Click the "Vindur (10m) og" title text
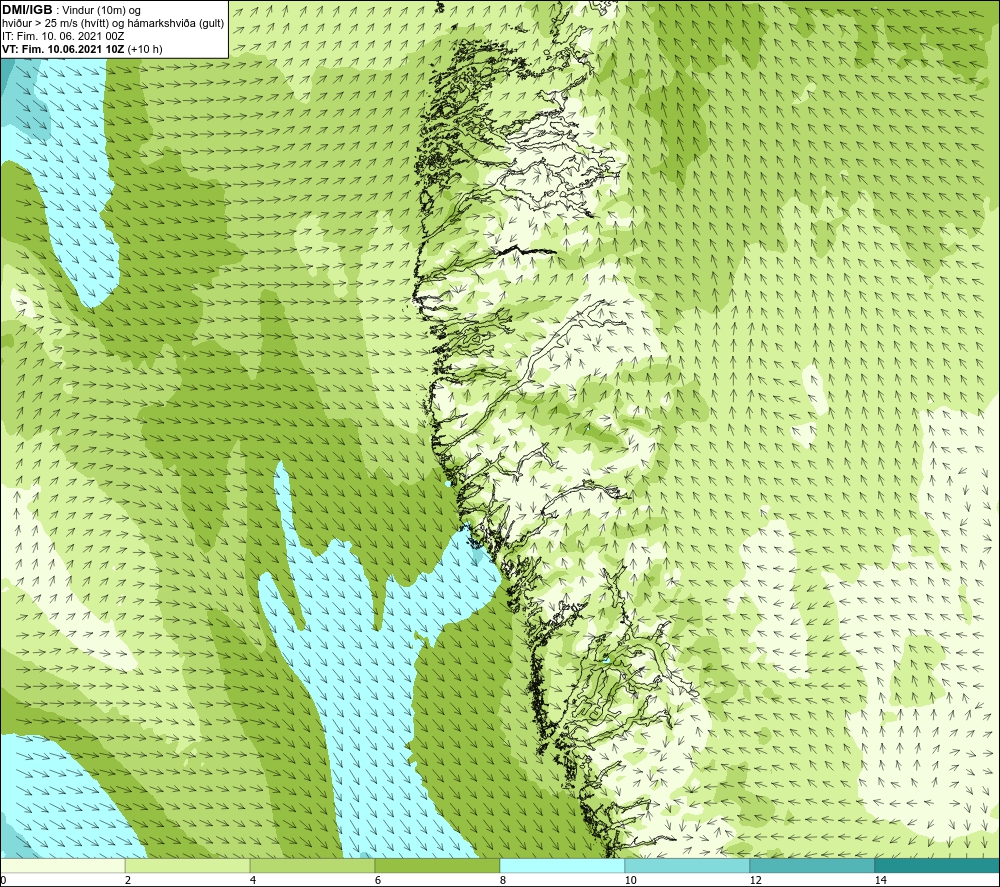This screenshot has width=1000, height=887. pyautogui.click(x=101, y=10)
